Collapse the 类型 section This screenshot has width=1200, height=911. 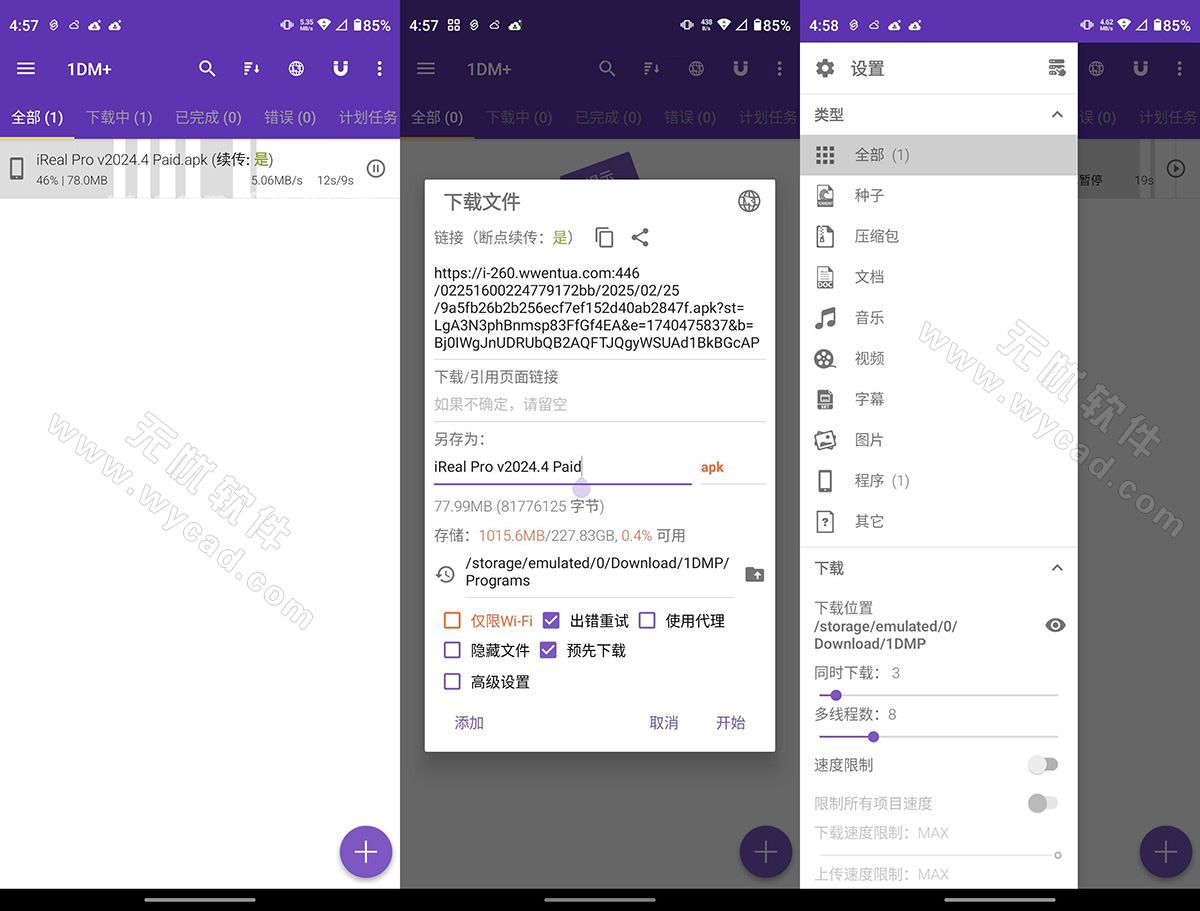click(x=1056, y=115)
